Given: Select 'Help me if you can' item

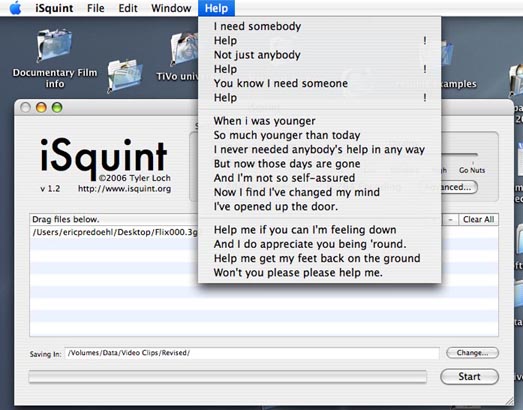Looking at the screenshot, I should pyautogui.click(x=320, y=230).
